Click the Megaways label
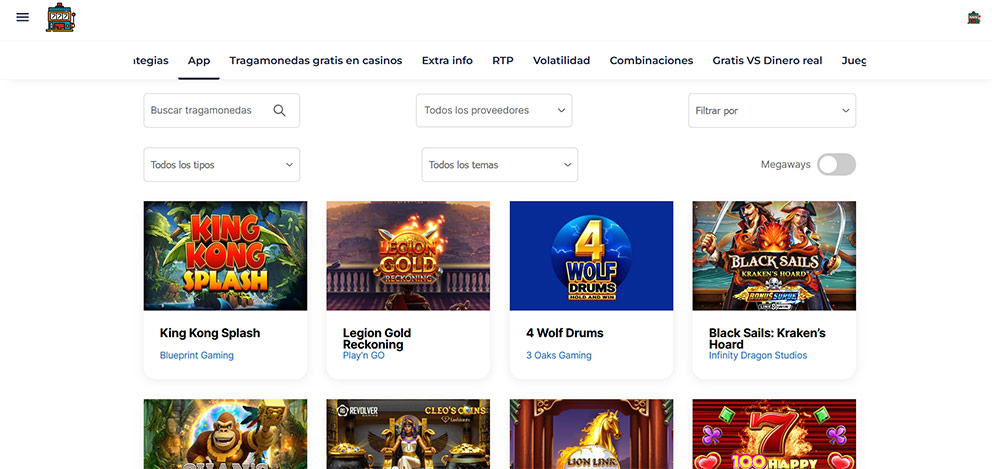Screen dimensions: 992x469 [786, 165]
